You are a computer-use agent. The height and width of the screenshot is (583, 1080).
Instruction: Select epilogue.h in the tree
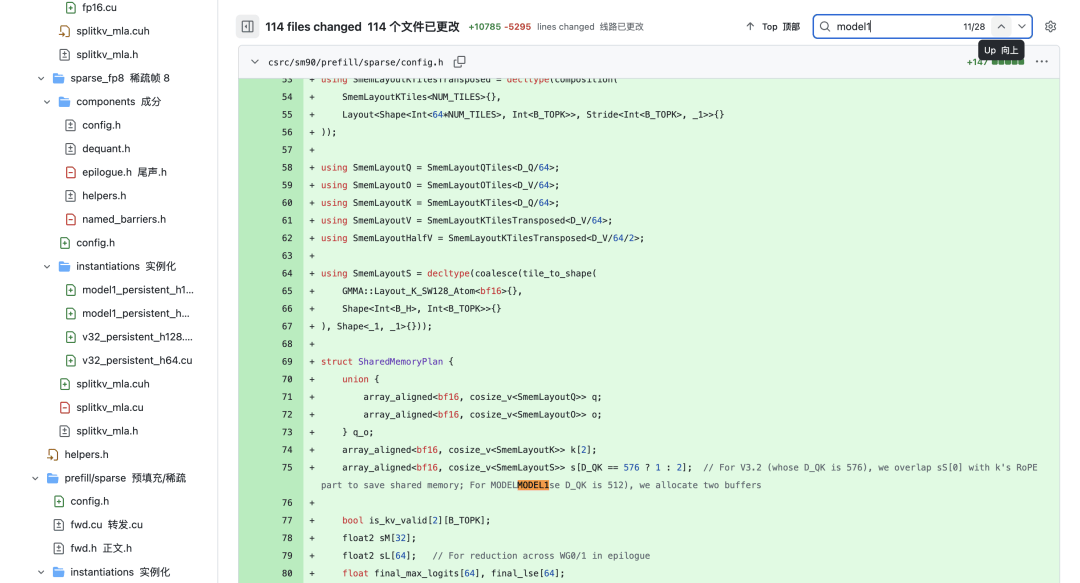106,172
